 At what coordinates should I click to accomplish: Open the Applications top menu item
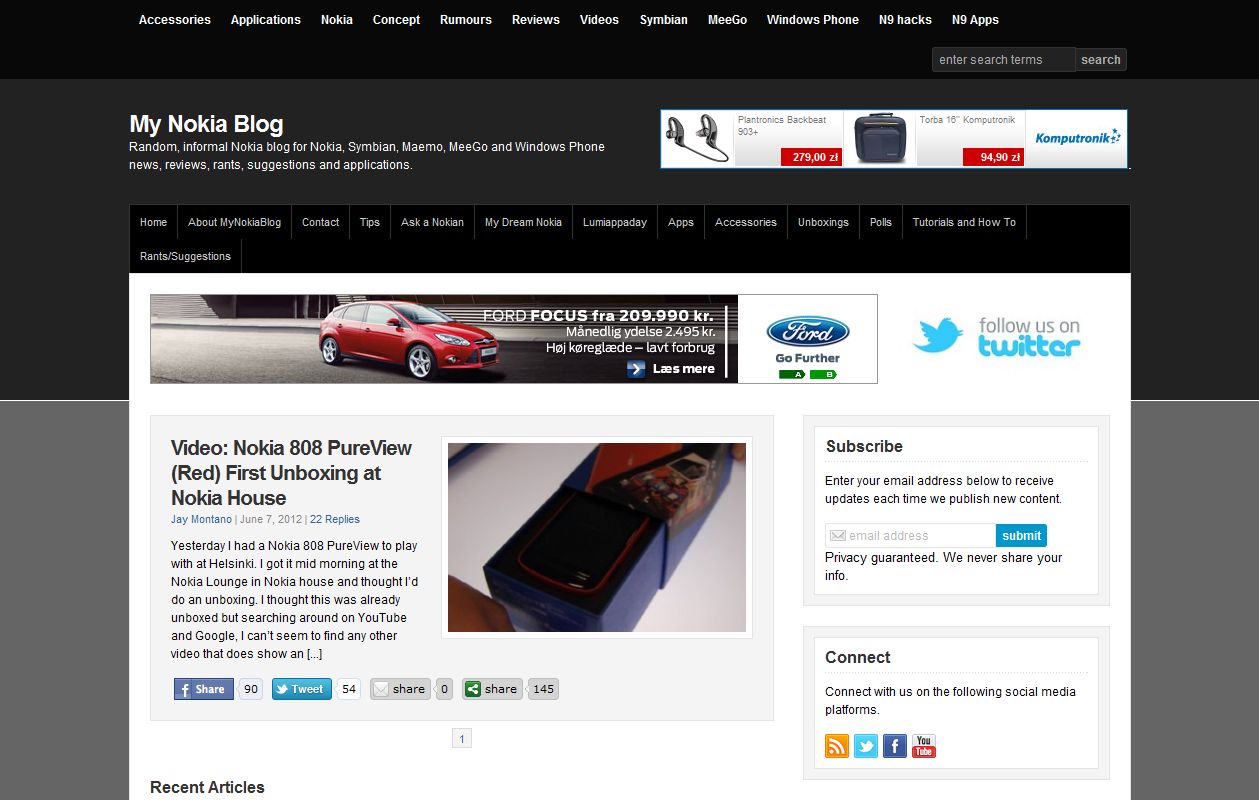266,20
